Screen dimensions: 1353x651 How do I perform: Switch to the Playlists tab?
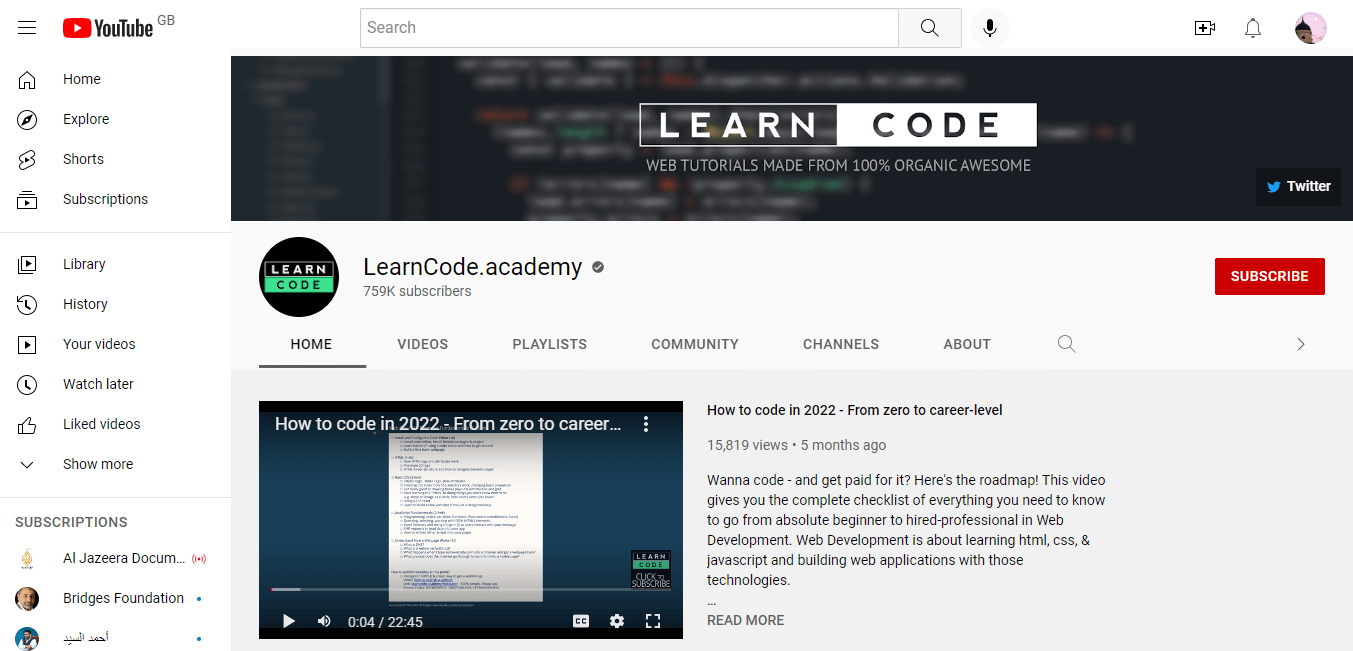549,344
